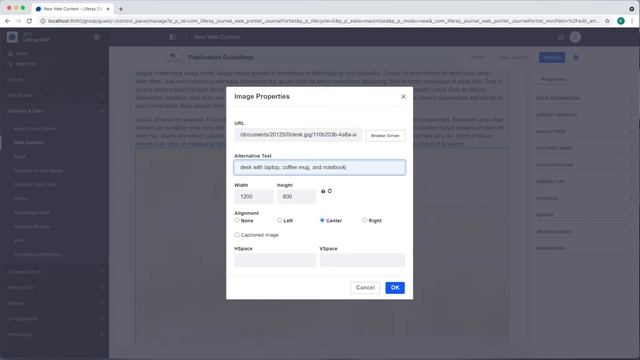640x360 pixels.
Task: Click the Save as Draft button
Action: click(514, 58)
